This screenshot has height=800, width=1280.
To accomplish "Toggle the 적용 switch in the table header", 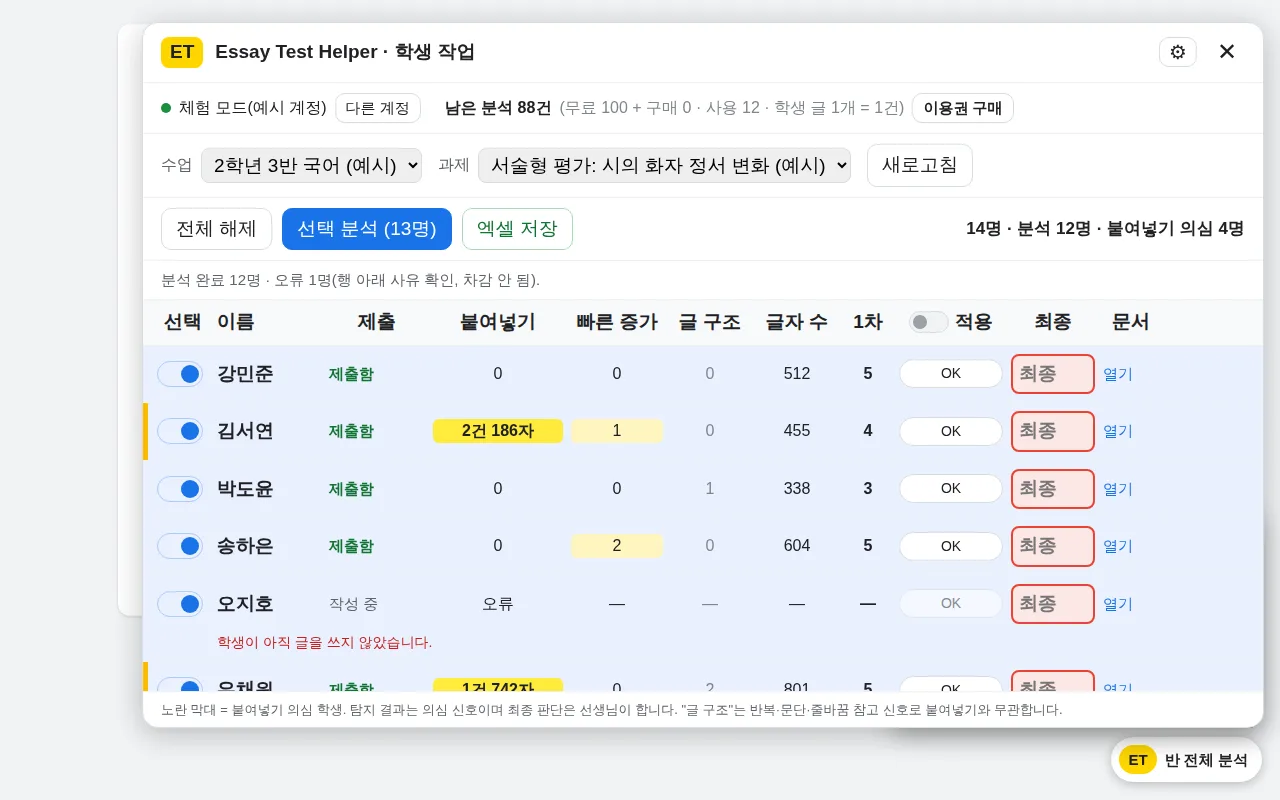I will [x=928, y=322].
